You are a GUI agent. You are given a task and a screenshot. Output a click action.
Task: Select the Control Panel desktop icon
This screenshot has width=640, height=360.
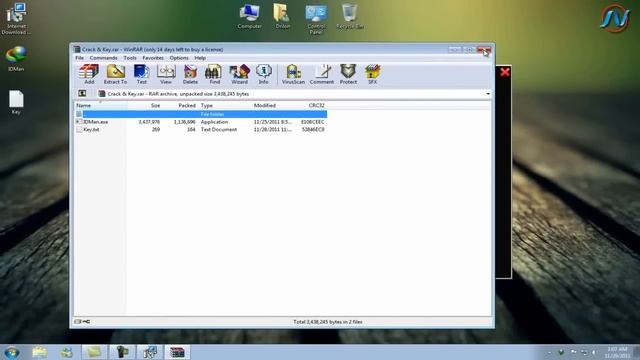coord(316,19)
